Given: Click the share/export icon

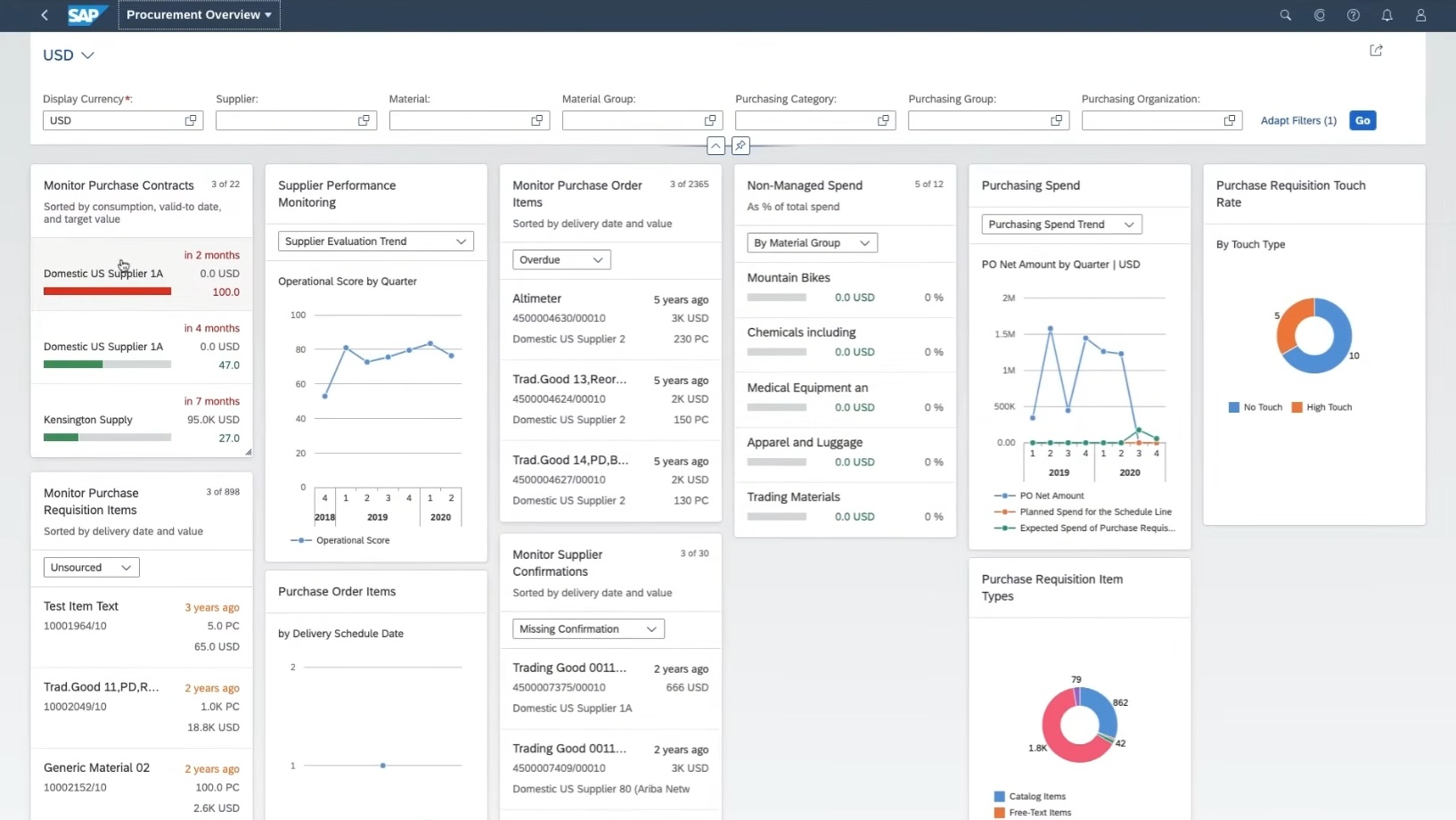Looking at the screenshot, I should [1376, 51].
